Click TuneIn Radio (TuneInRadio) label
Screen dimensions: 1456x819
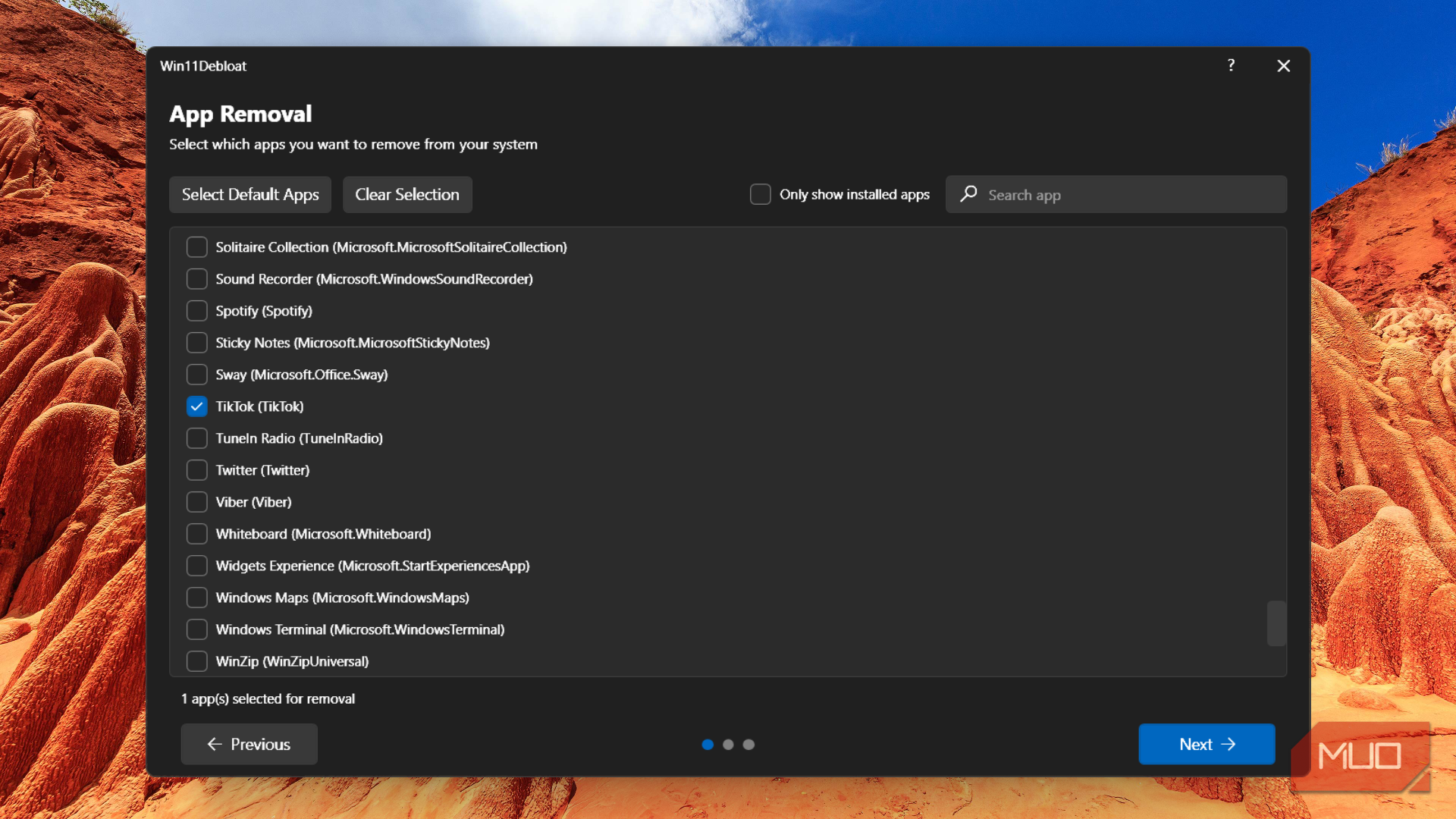pos(300,438)
